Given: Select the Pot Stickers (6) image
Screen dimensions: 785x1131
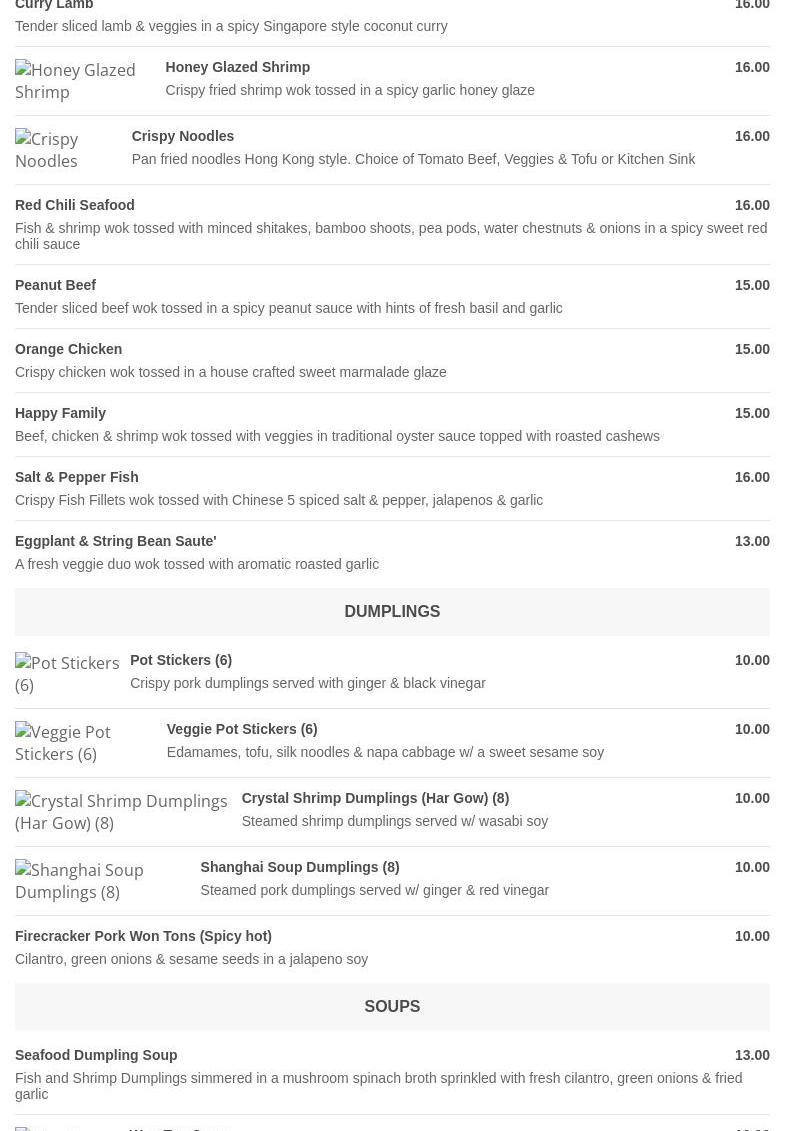Looking at the screenshot, I should (x=67, y=674).
